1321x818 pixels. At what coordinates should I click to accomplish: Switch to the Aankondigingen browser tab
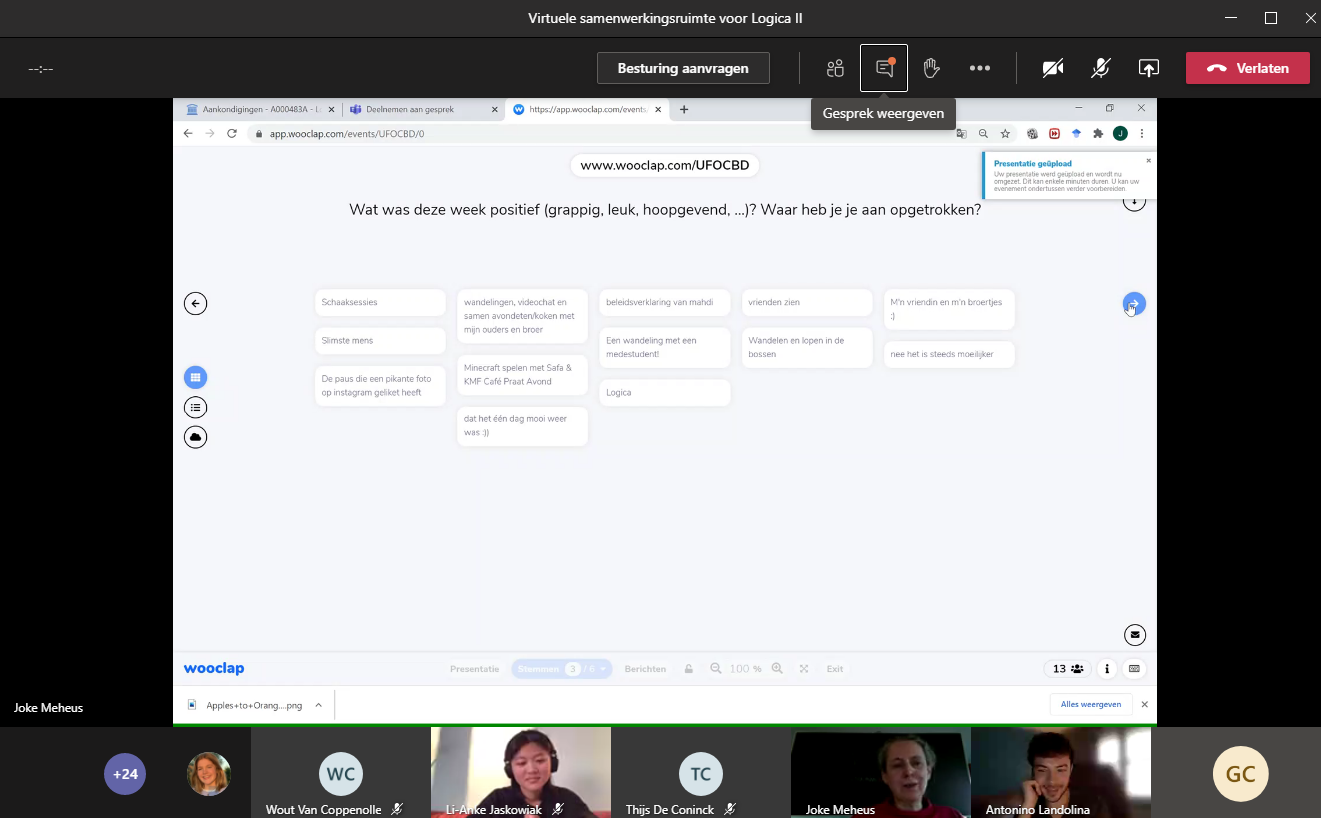(258, 109)
